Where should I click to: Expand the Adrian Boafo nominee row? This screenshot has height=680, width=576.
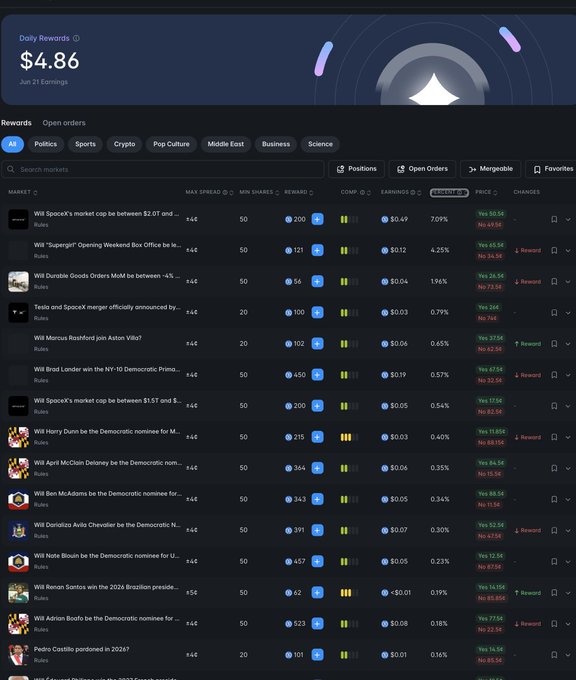click(568, 624)
